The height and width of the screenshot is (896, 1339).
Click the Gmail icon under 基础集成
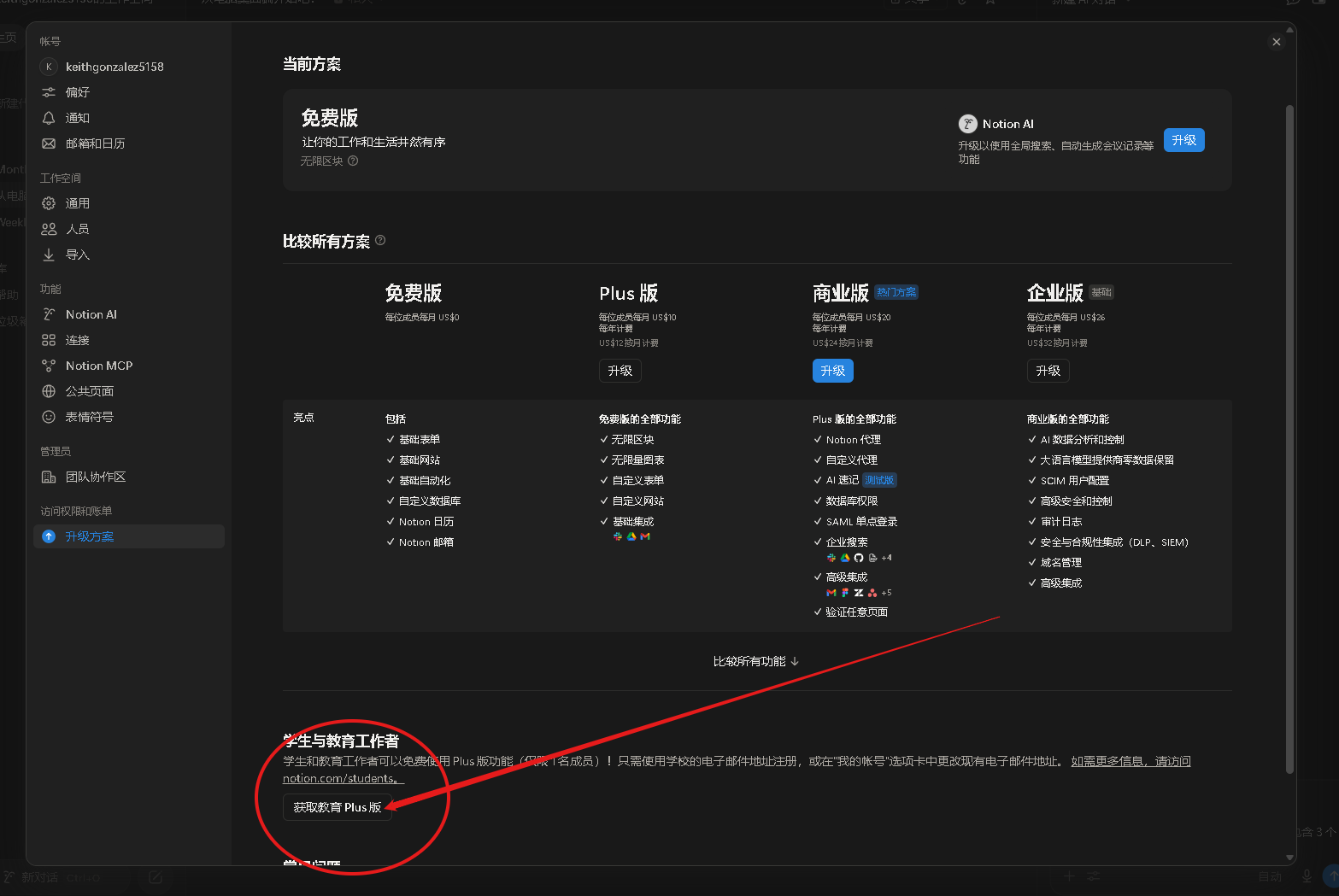(645, 536)
